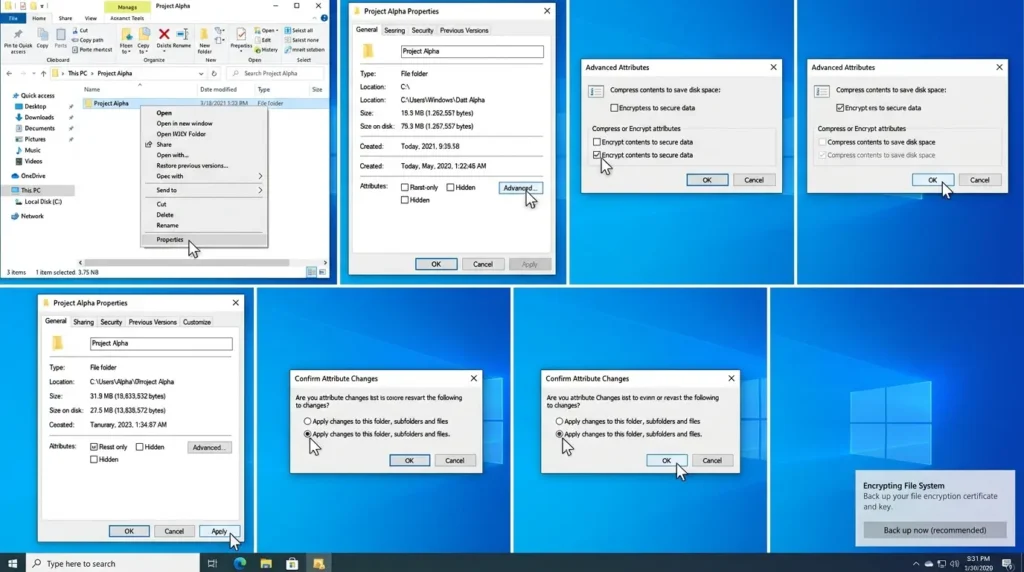Open Task View on the taskbar
Screen dimensions: 1024x572
212,563
